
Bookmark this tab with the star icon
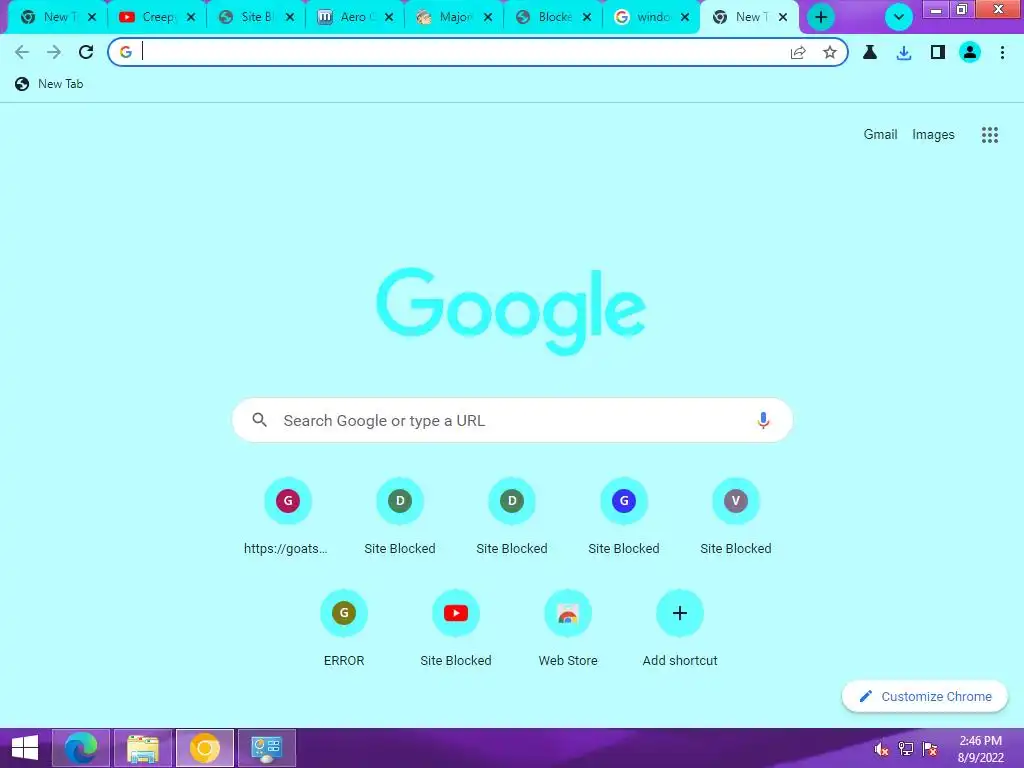tap(829, 52)
